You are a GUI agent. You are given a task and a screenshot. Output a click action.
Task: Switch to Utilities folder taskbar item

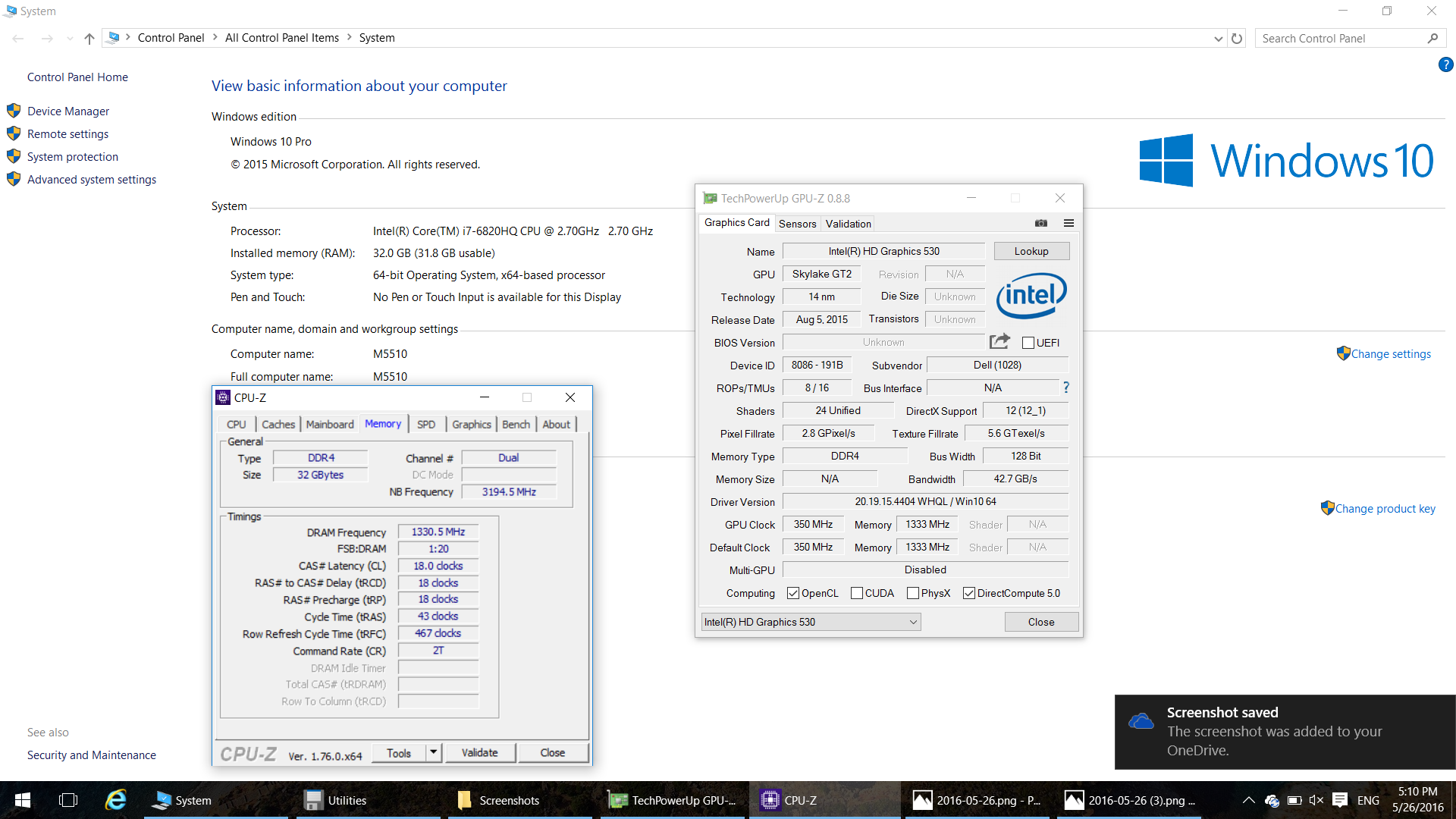pyautogui.click(x=368, y=800)
